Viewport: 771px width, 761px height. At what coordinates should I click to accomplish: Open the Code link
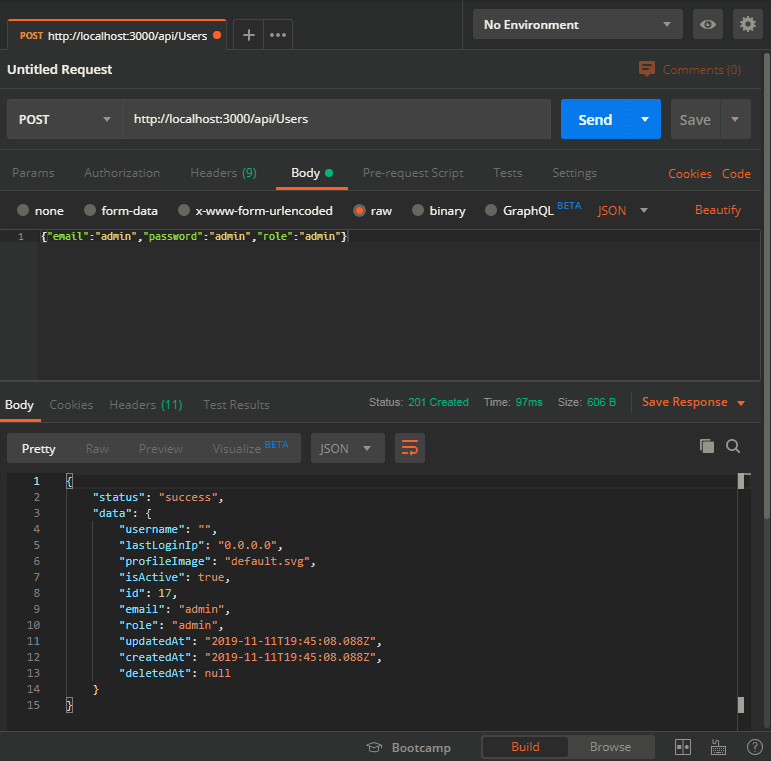(x=736, y=174)
